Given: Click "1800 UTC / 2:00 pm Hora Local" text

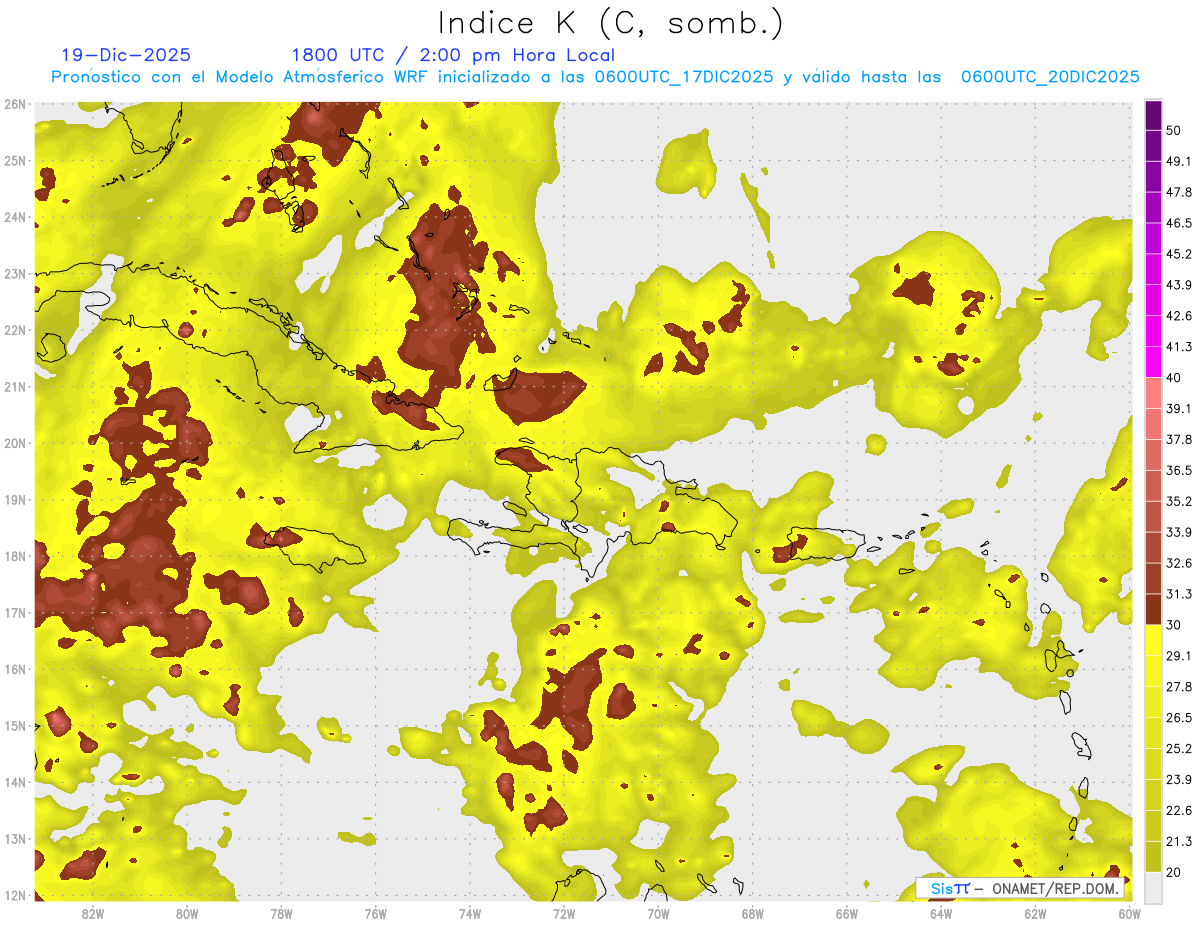Looking at the screenshot, I should 453,55.
